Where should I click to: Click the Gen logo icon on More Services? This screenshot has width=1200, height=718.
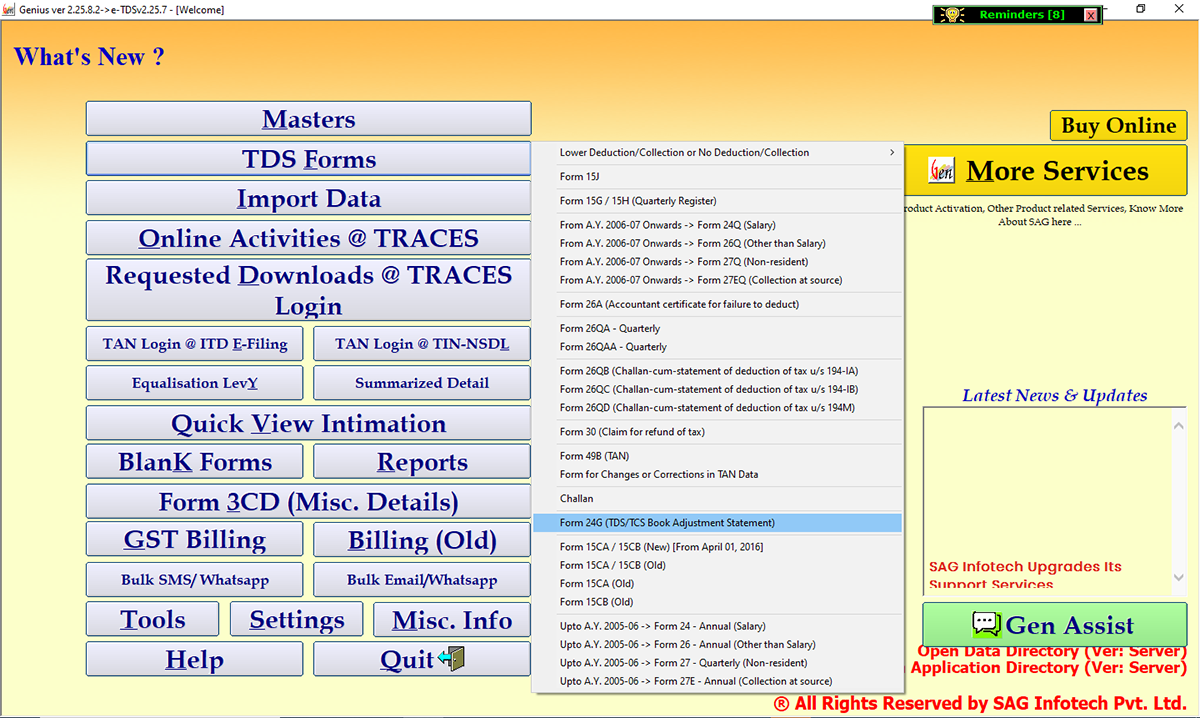click(x=941, y=171)
